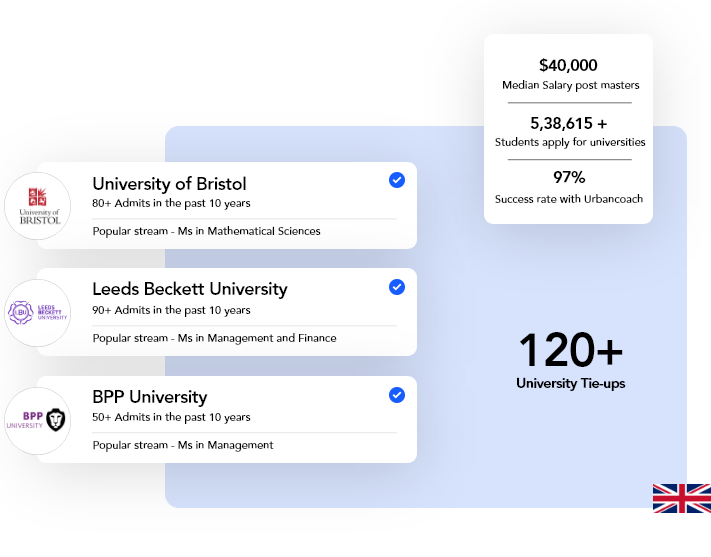Click BPP 'Popular stream - Ms in Management' text
Image resolution: width=711 pixels, height=557 pixels.
coord(183,445)
